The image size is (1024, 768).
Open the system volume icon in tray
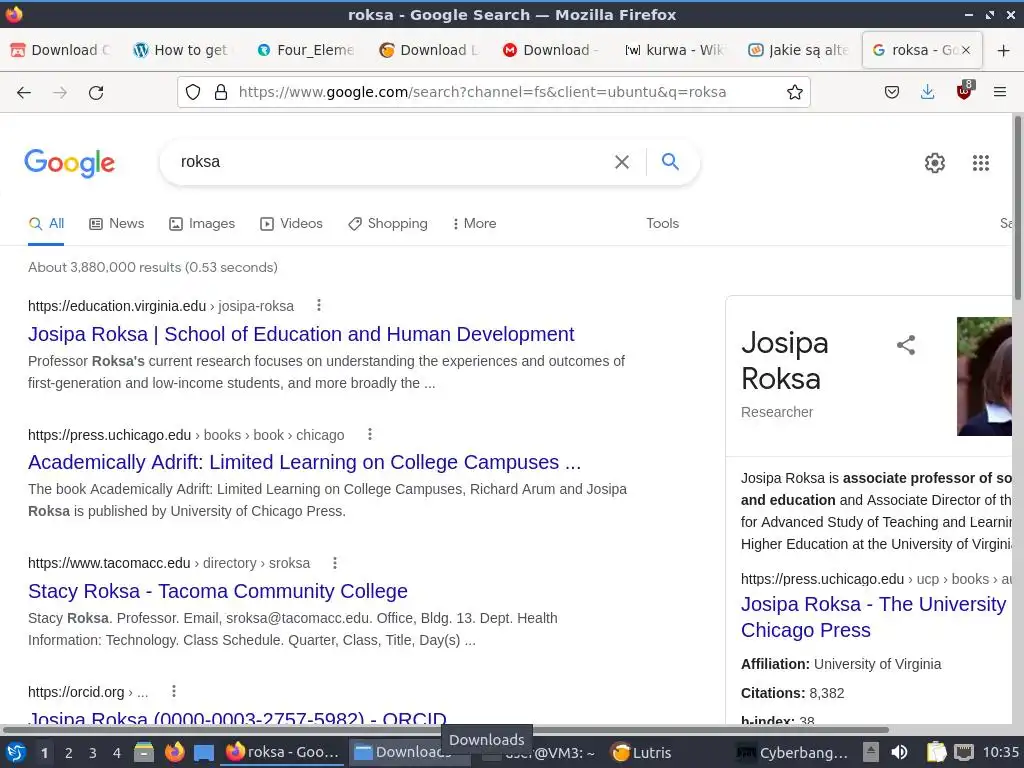(899, 752)
